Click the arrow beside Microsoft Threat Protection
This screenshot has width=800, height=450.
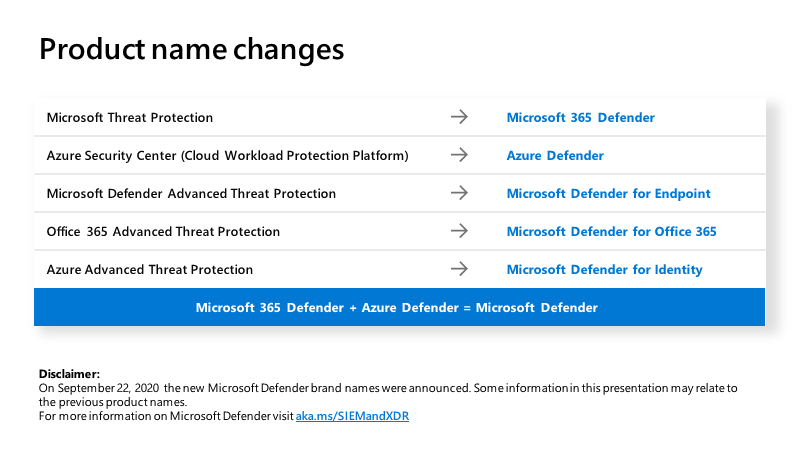[459, 117]
